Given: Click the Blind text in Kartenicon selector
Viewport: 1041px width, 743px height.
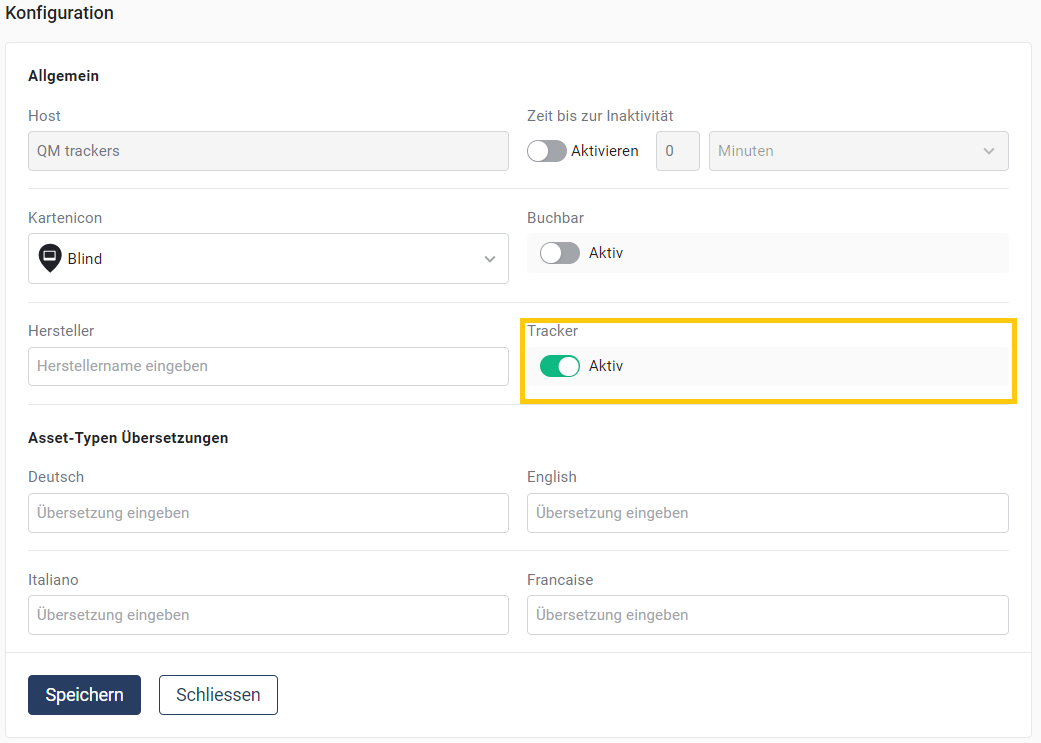Looking at the screenshot, I should 85,259.
